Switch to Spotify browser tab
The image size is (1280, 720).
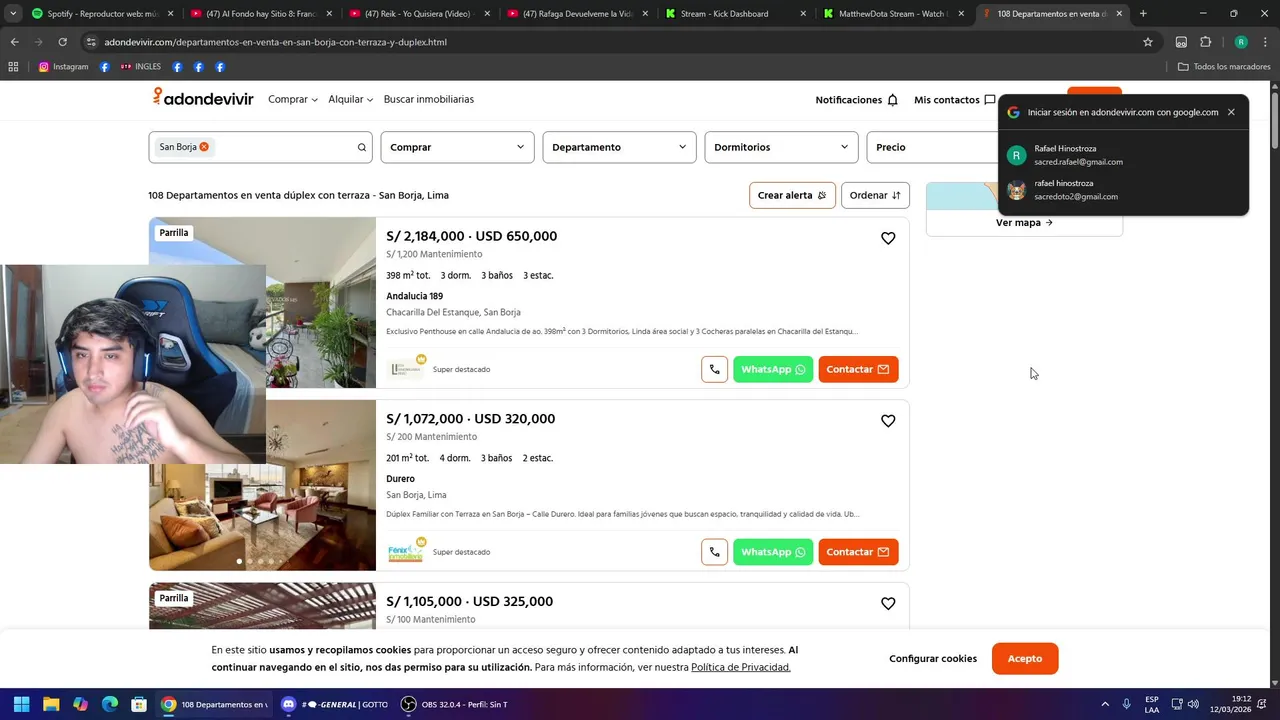tap(103, 14)
